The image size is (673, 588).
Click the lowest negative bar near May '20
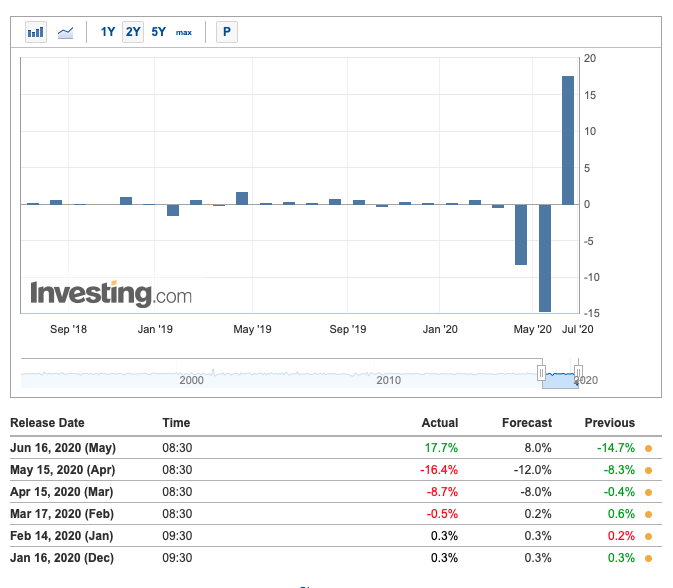544,258
